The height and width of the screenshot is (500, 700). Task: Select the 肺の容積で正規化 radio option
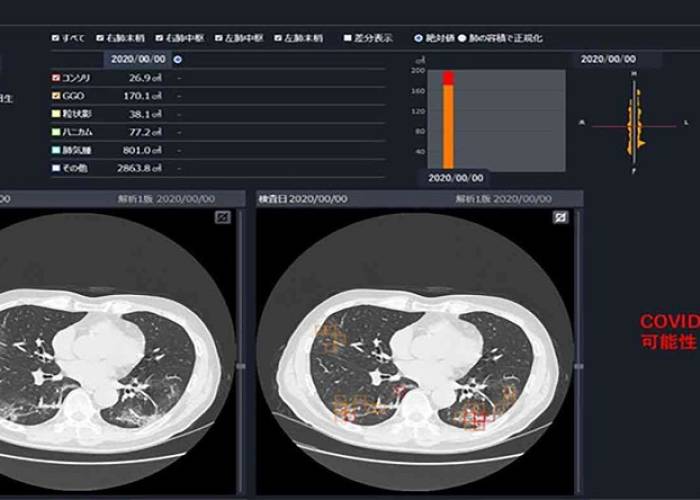(x=462, y=38)
